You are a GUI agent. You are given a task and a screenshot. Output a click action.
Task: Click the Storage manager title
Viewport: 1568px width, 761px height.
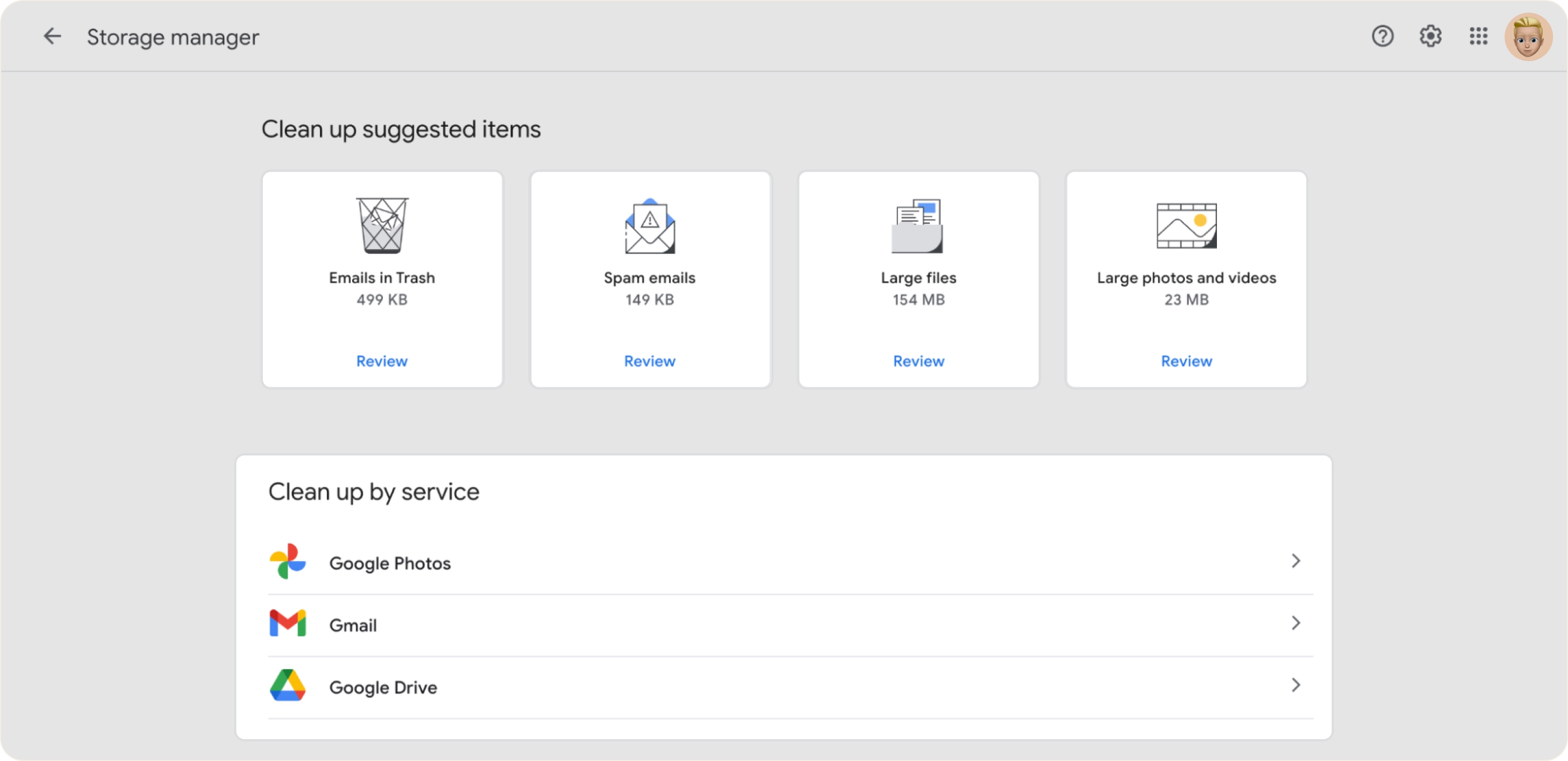(x=174, y=36)
